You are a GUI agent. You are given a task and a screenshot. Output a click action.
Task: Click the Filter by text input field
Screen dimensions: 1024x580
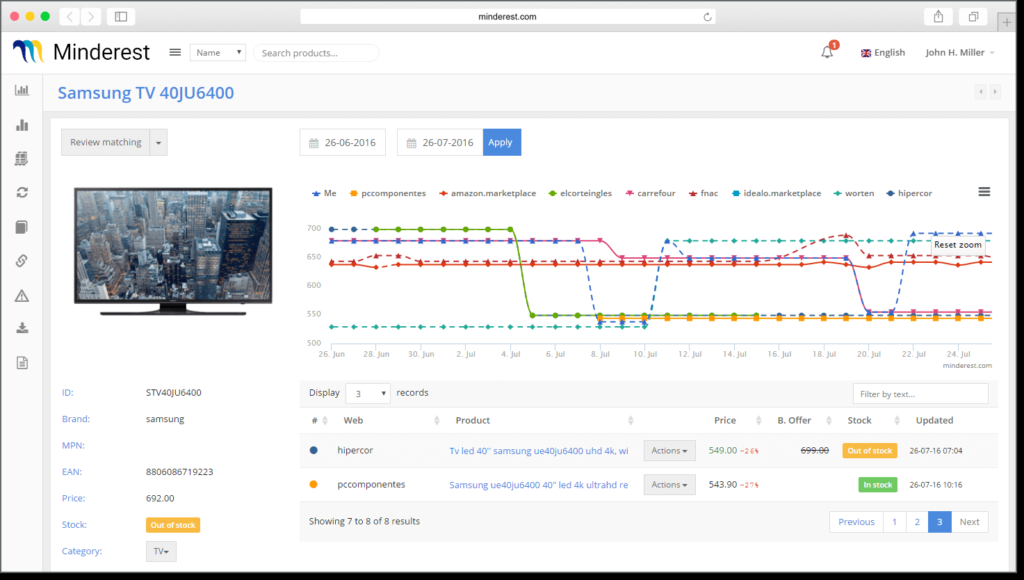920,394
